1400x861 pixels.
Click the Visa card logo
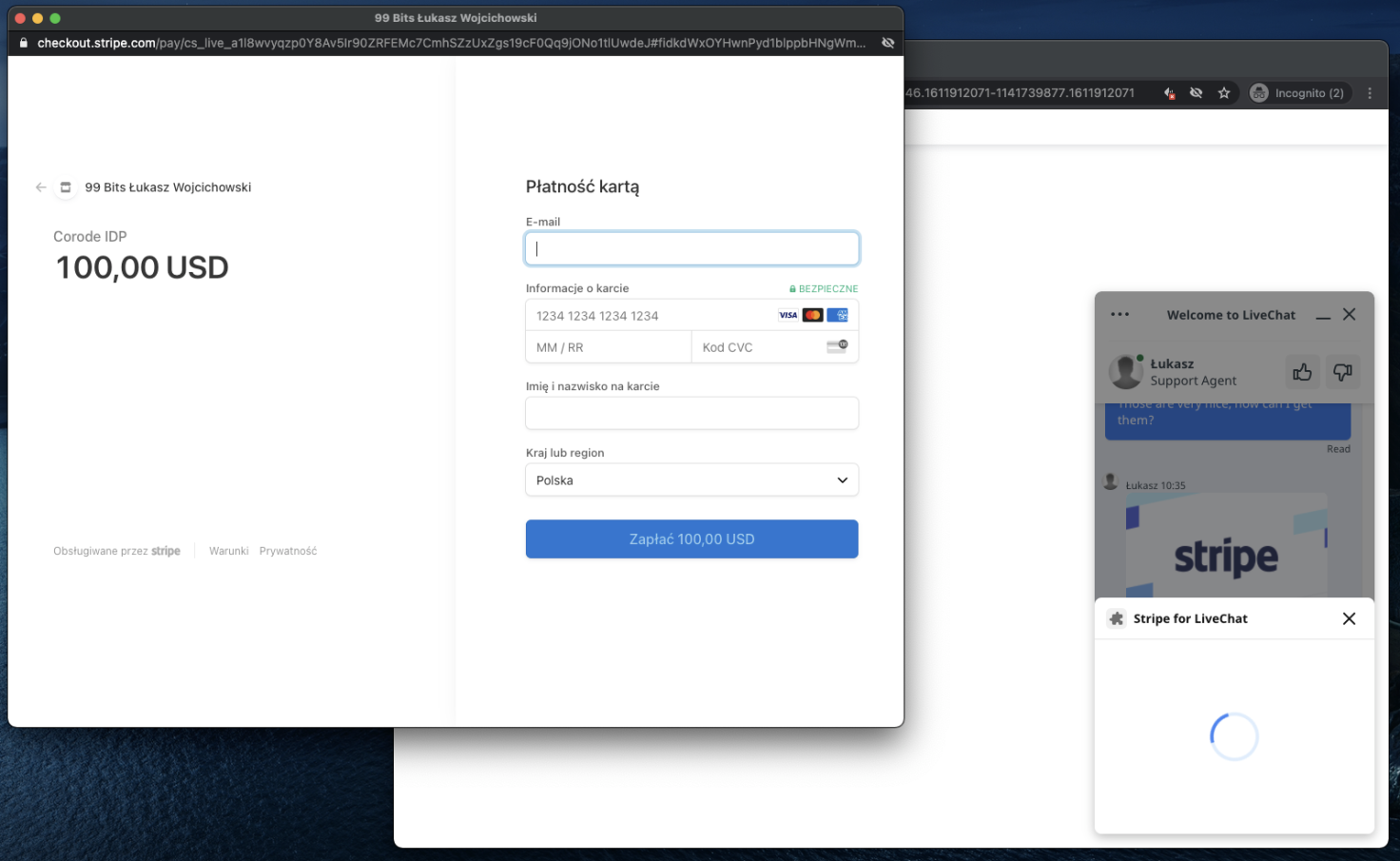pos(788,315)
